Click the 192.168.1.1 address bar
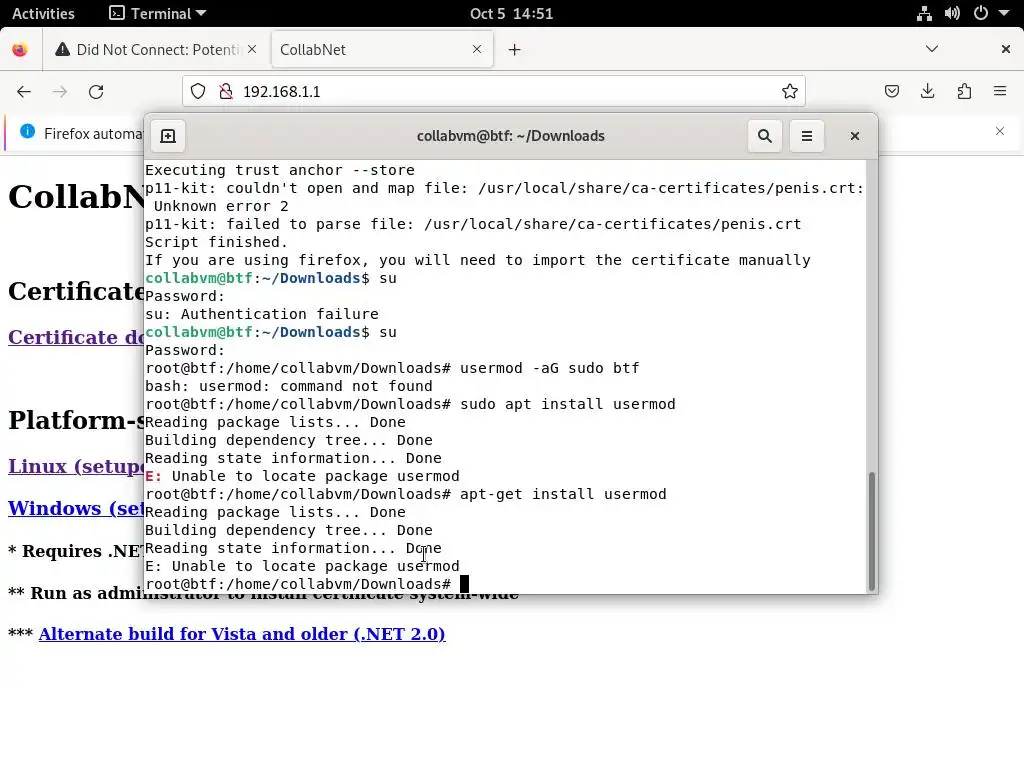The height and width of the screenshot is (768, 1024). pyautogui.click(x=494, y=91)
